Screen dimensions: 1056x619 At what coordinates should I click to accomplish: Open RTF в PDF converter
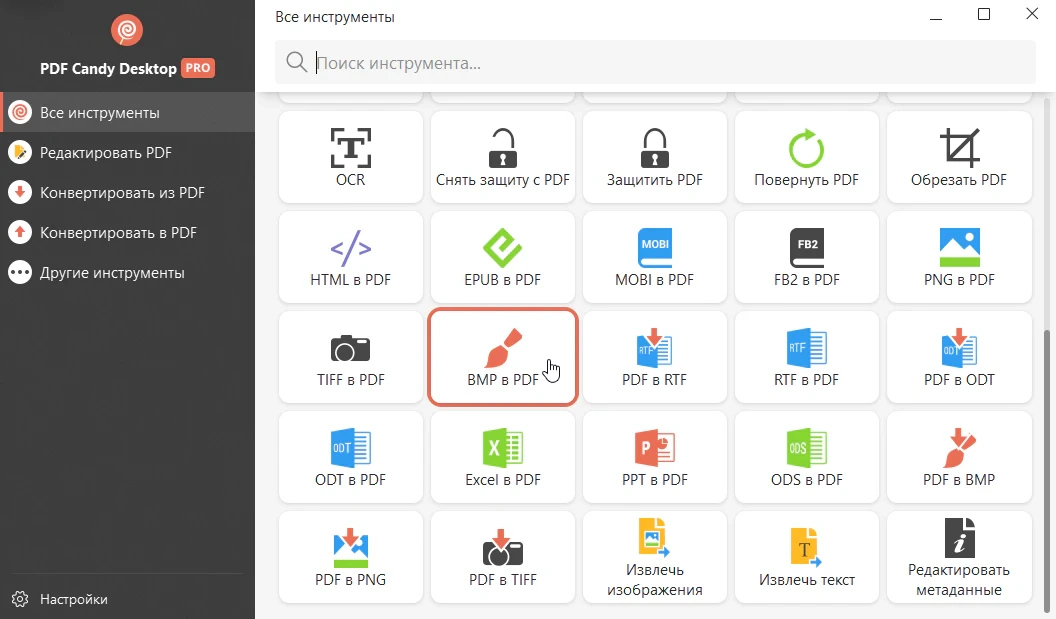[807, 357]
